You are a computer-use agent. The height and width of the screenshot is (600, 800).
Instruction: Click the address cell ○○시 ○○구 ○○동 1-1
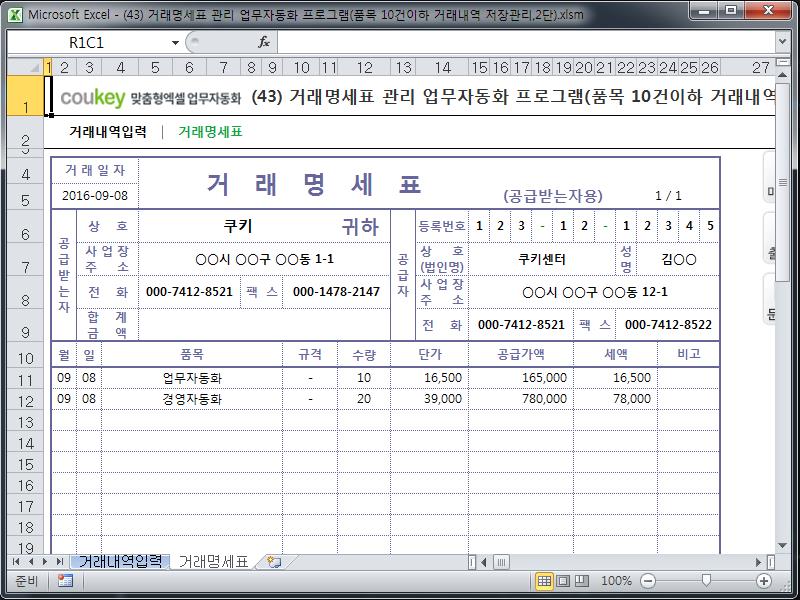click(264, 259)
